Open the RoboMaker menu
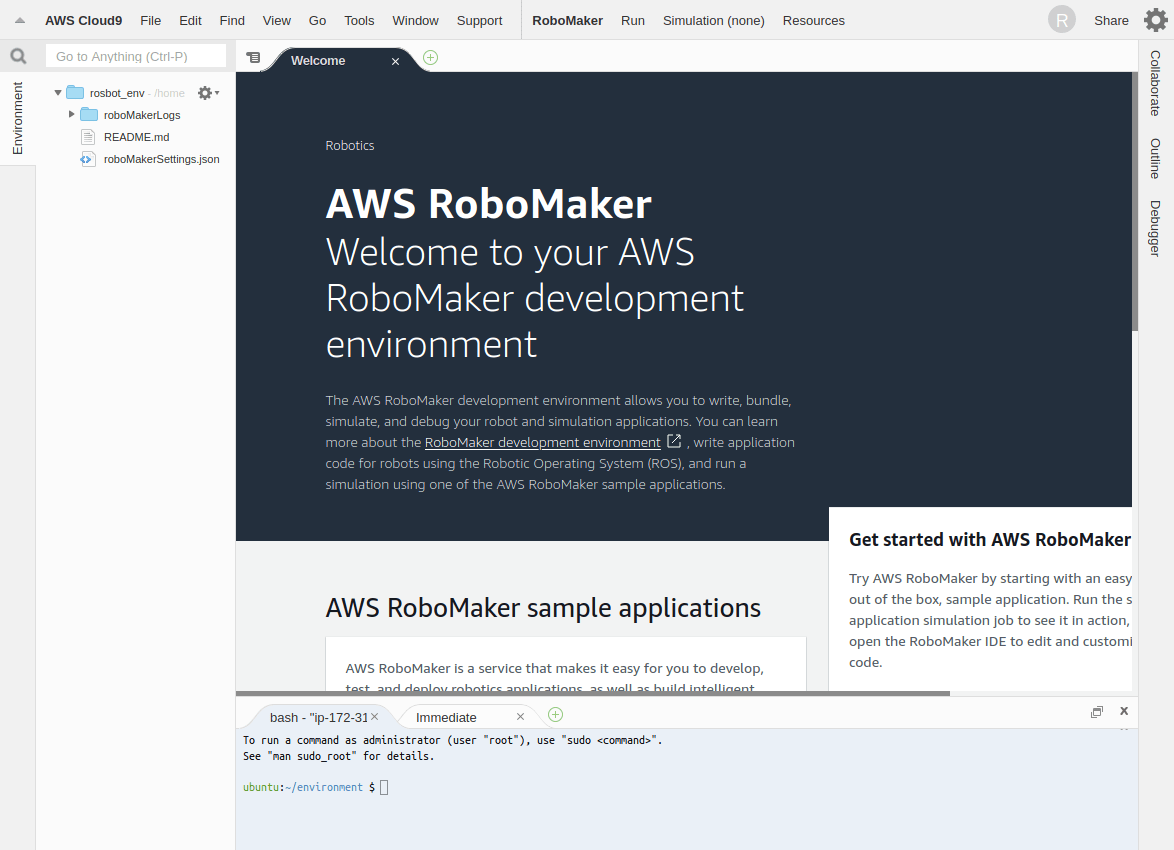The image size is (1174, 850). 568,21
